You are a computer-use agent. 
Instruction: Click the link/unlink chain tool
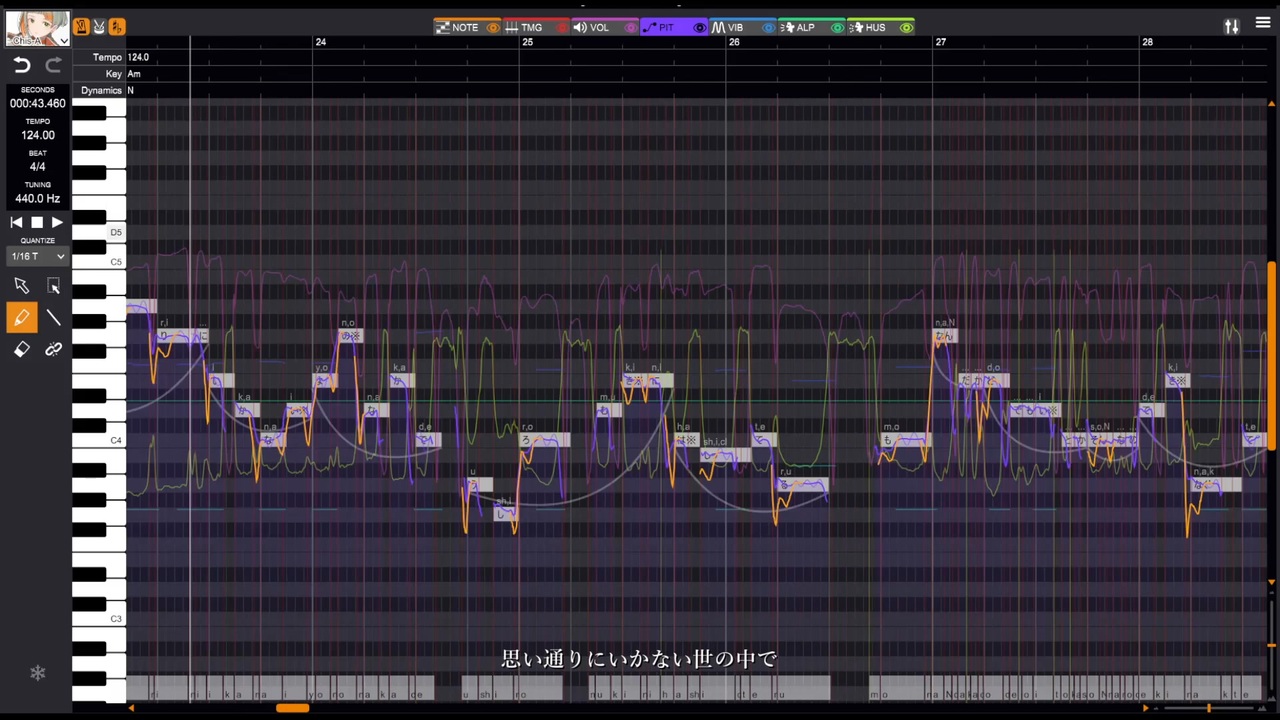click(x=54, y=349)
